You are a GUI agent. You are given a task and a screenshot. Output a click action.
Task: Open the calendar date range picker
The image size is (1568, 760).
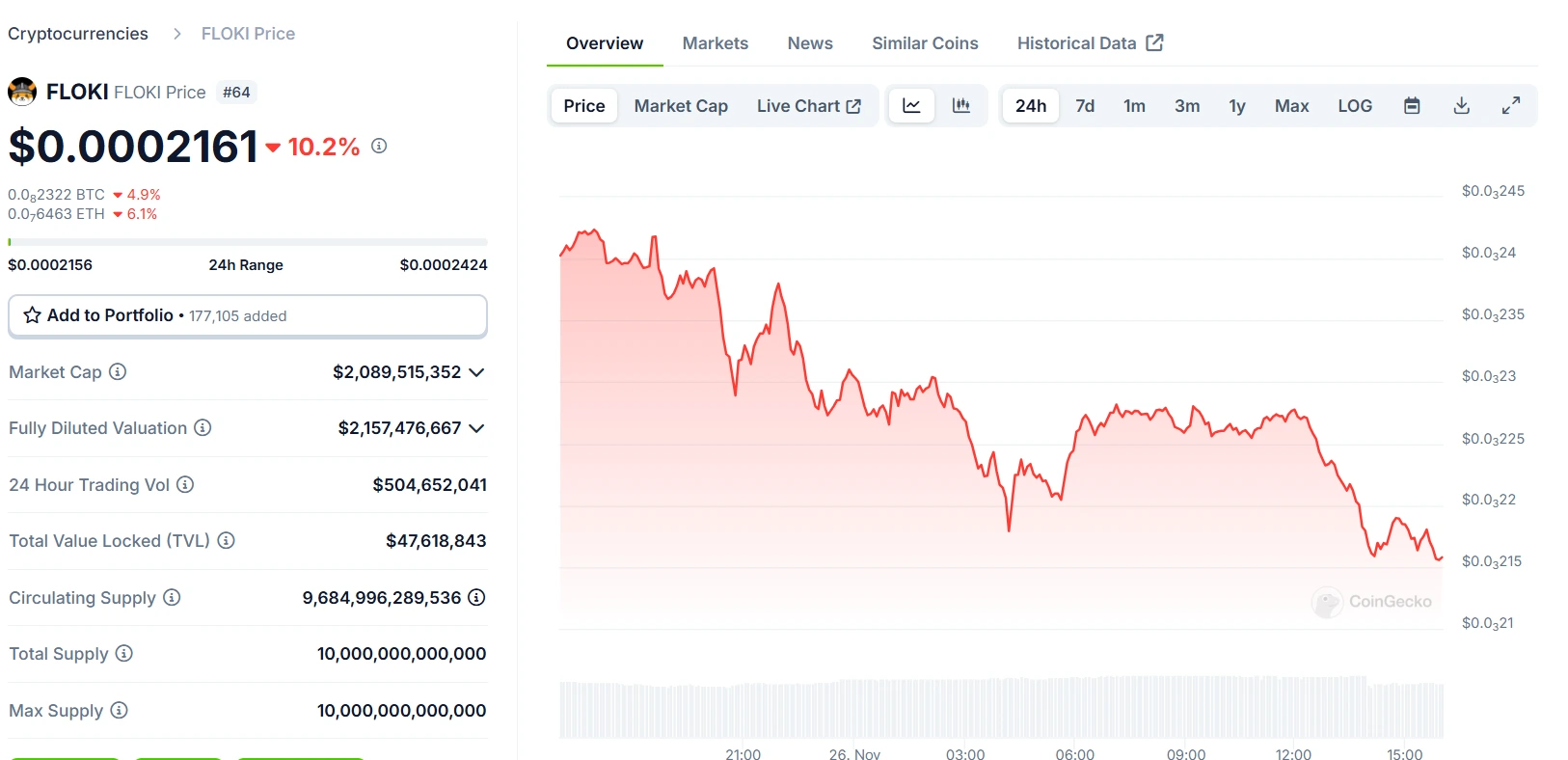pos(1412,105)
